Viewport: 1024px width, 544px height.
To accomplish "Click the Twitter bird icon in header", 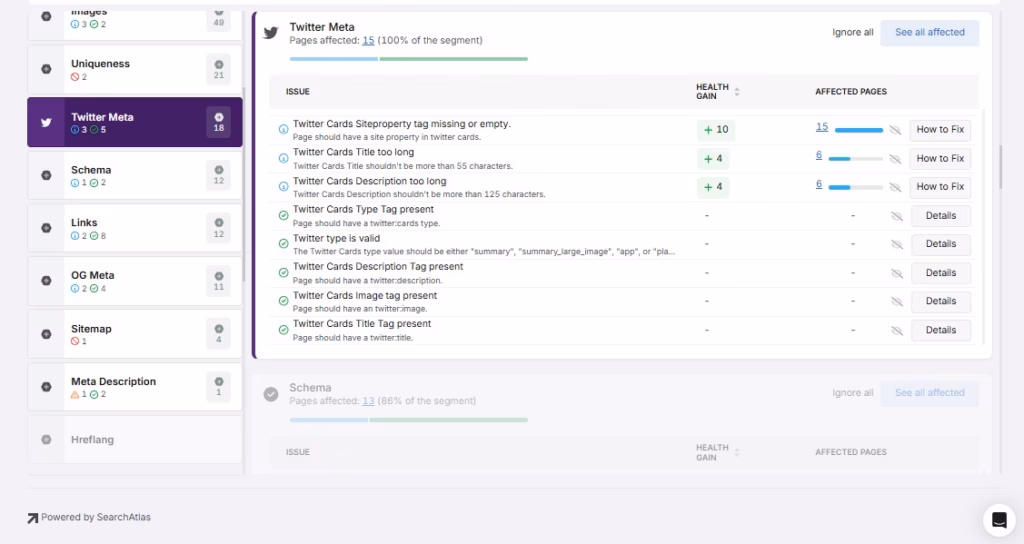I will pos(270,33).
